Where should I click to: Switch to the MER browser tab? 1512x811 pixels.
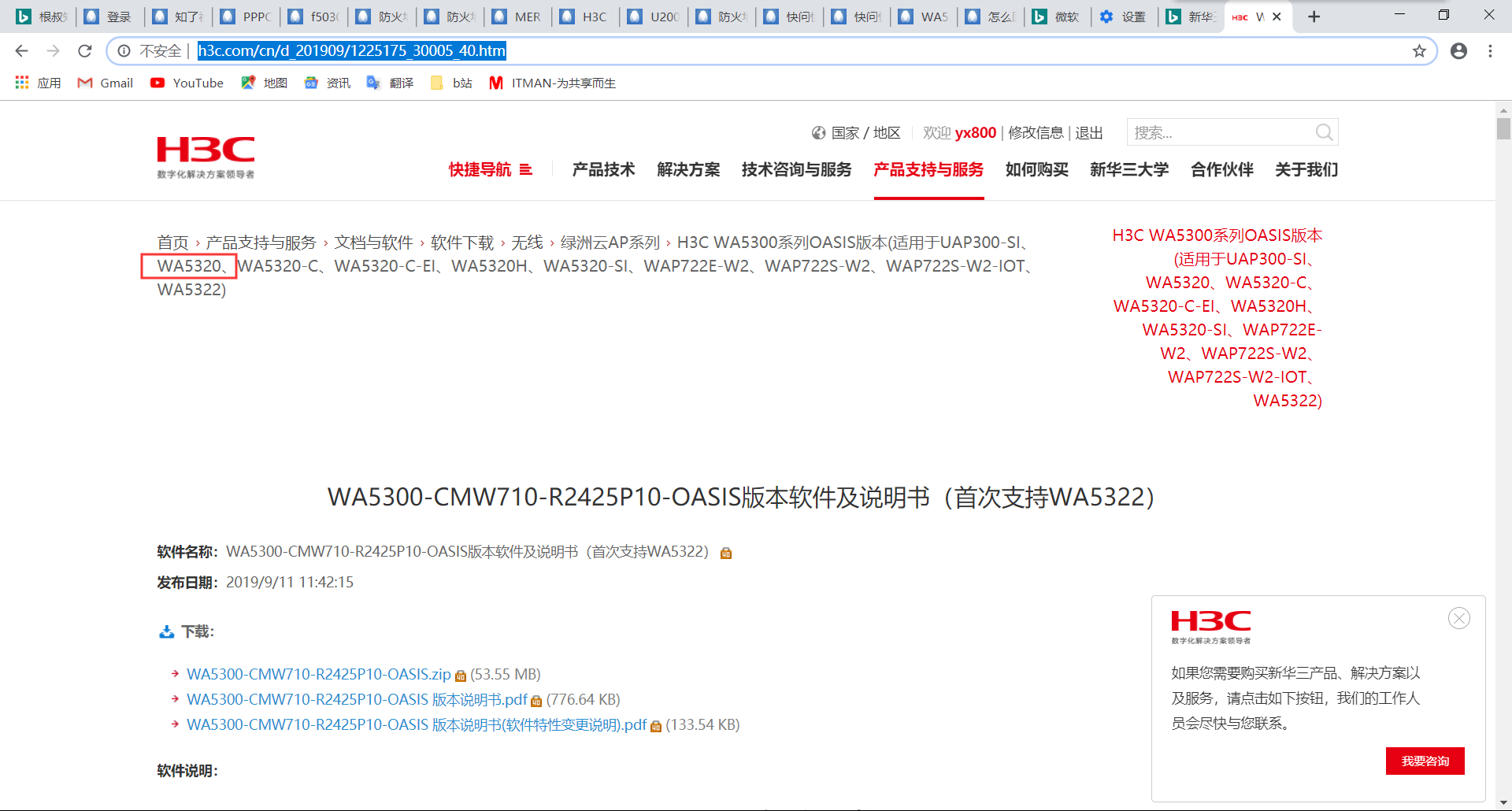pos(517,17)
